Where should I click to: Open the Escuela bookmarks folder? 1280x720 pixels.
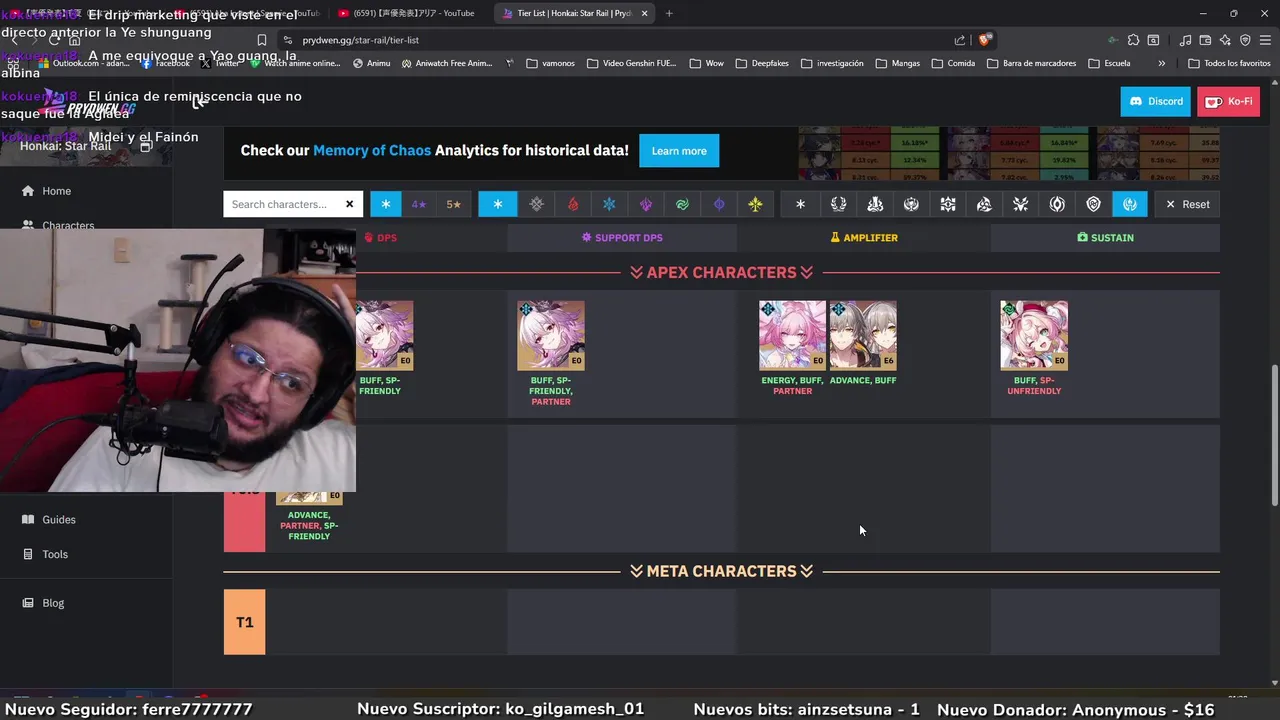[x=1110, y=63]
